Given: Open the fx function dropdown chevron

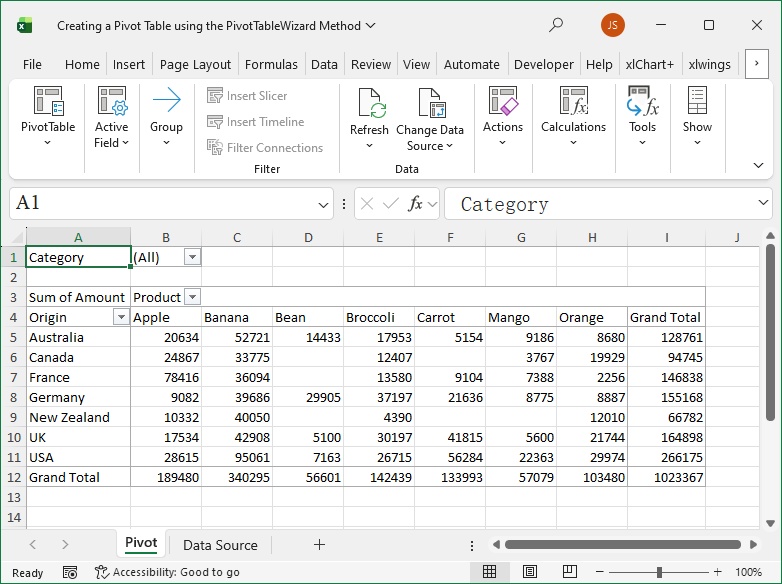Looking at the screenshot, I should 432,204.
